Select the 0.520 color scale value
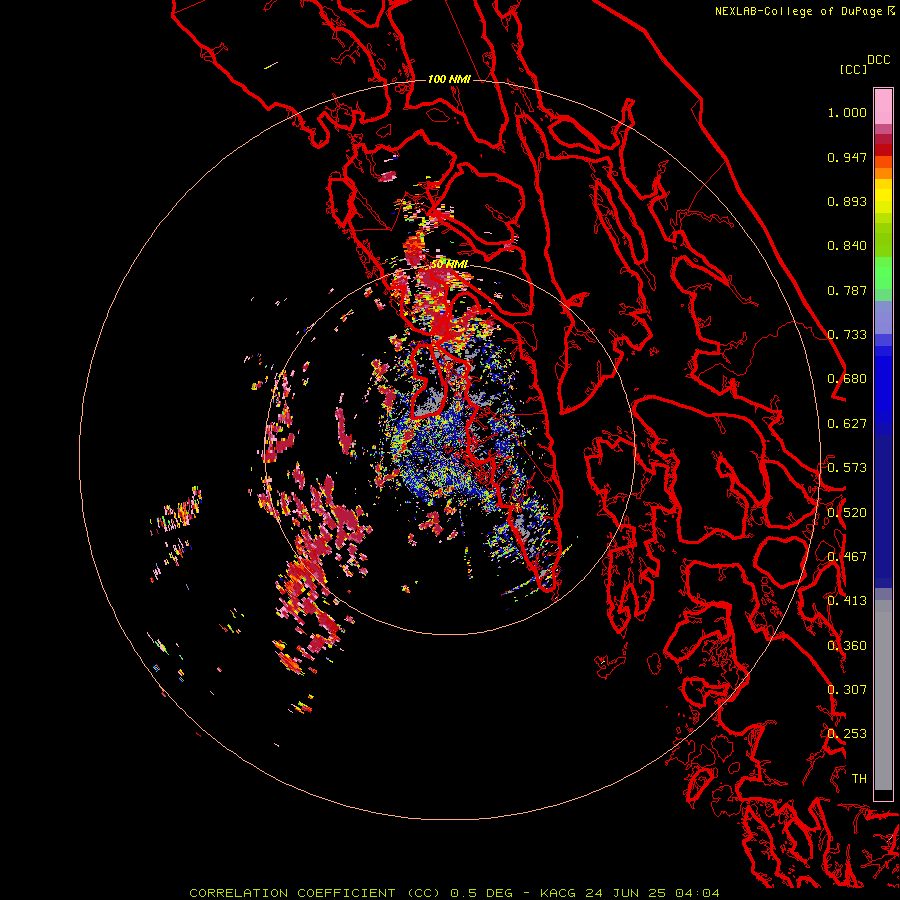This screenshot has width=900, height=900. (847, 513)
